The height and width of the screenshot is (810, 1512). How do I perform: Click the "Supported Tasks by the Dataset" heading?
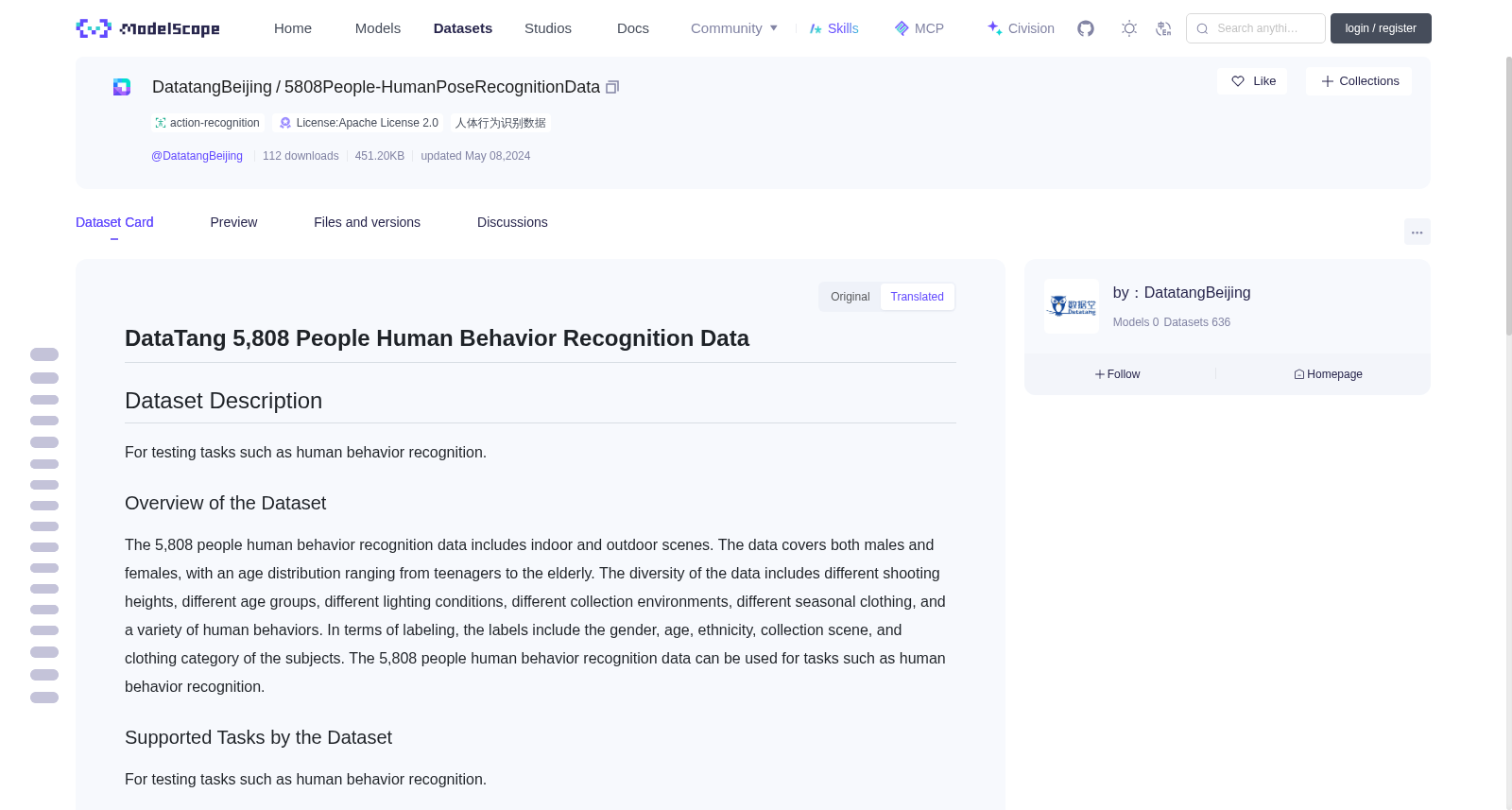(258, 738)
